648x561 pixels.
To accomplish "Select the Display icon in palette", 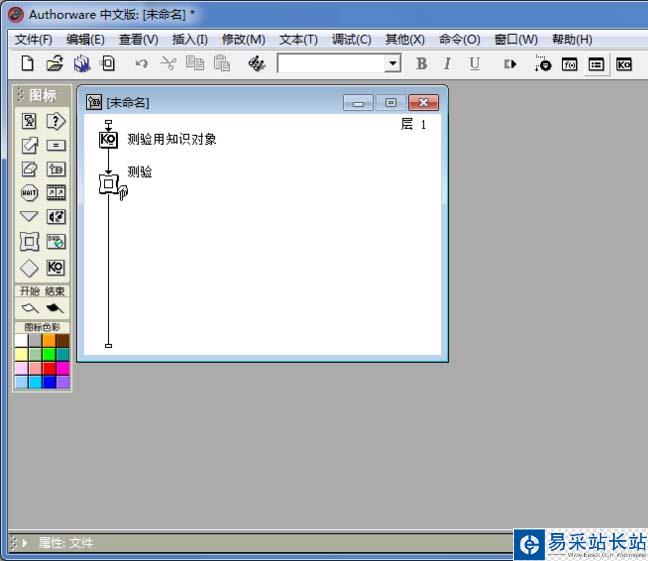I will pos(29,121).
